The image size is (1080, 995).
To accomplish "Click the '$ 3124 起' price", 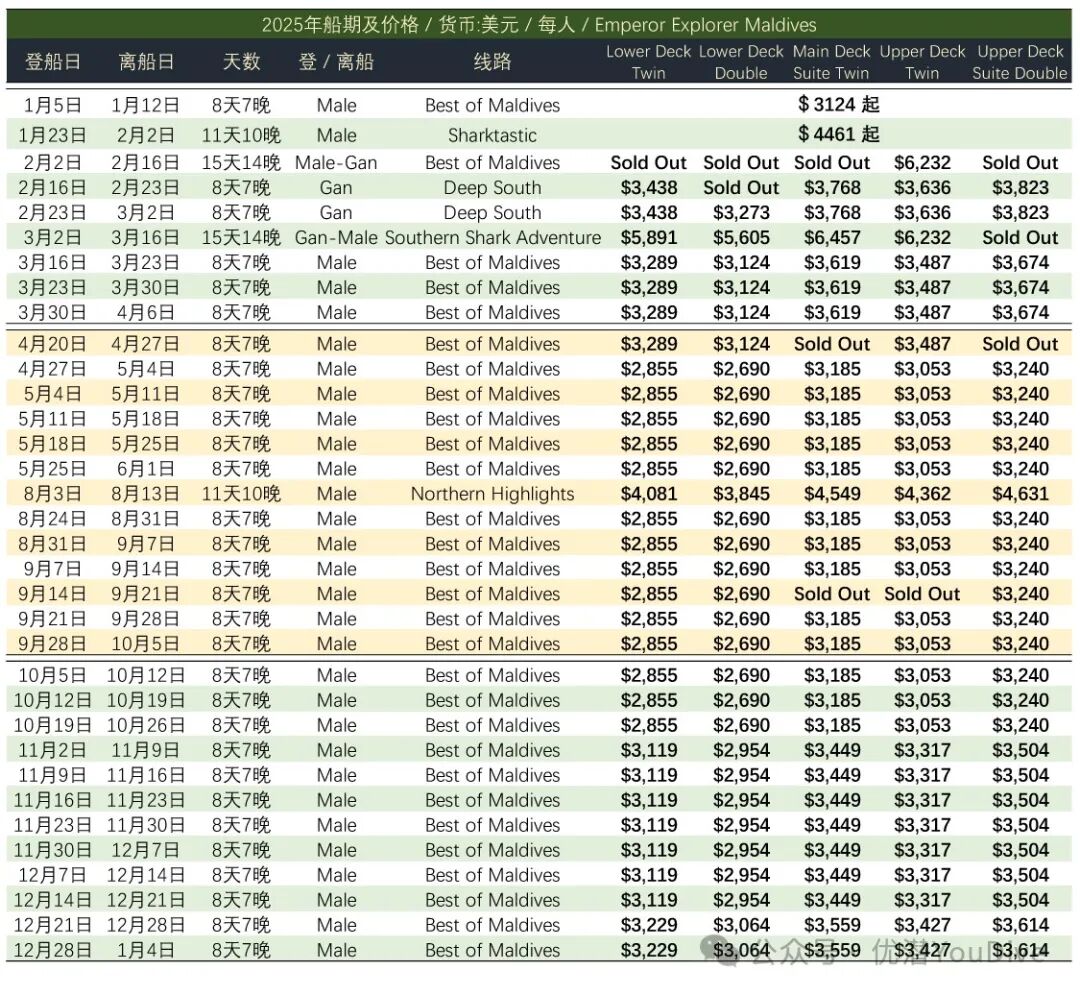I will click(838, 105).
